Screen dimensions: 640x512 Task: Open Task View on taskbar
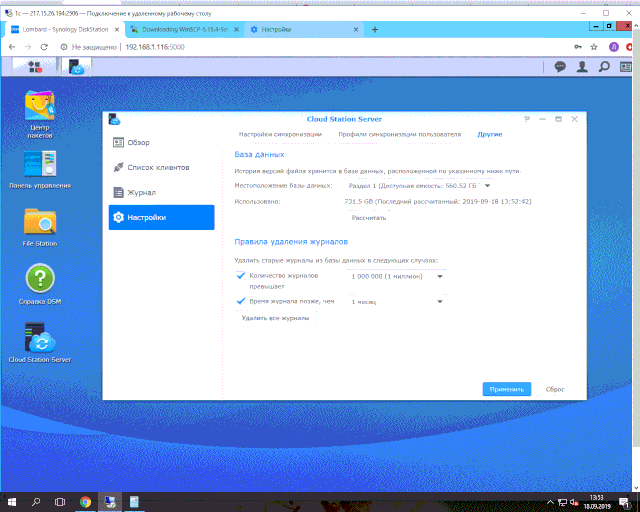60,502
